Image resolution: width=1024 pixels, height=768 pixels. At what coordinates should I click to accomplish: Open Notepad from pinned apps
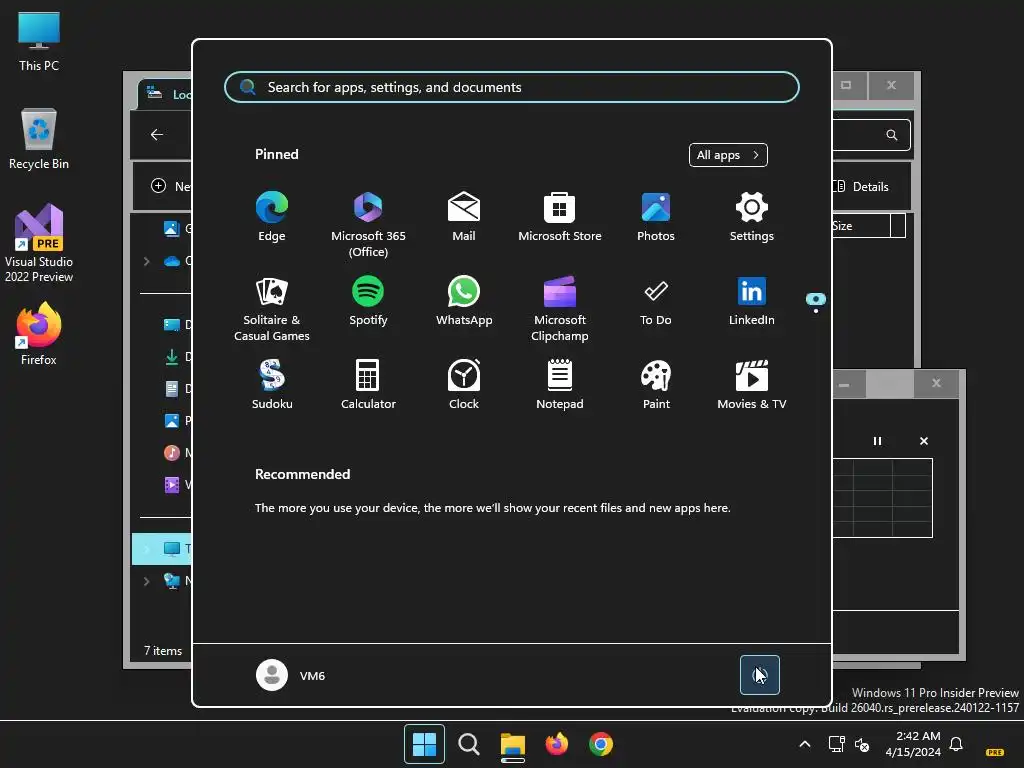coord(560,384)
